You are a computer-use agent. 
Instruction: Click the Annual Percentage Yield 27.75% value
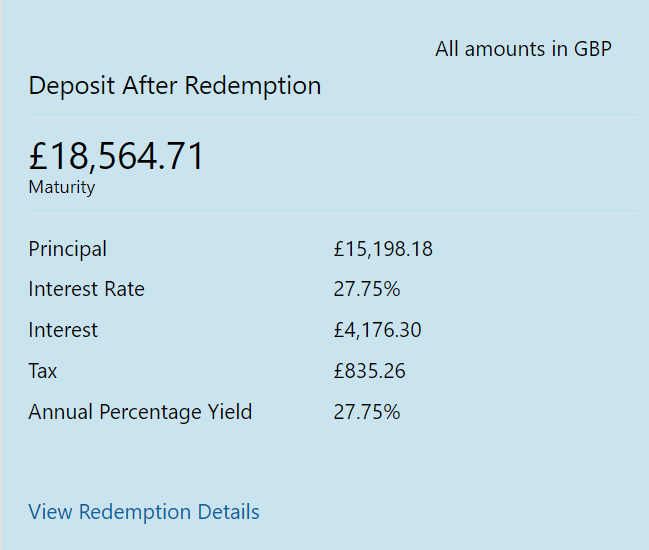pos(367,412)
